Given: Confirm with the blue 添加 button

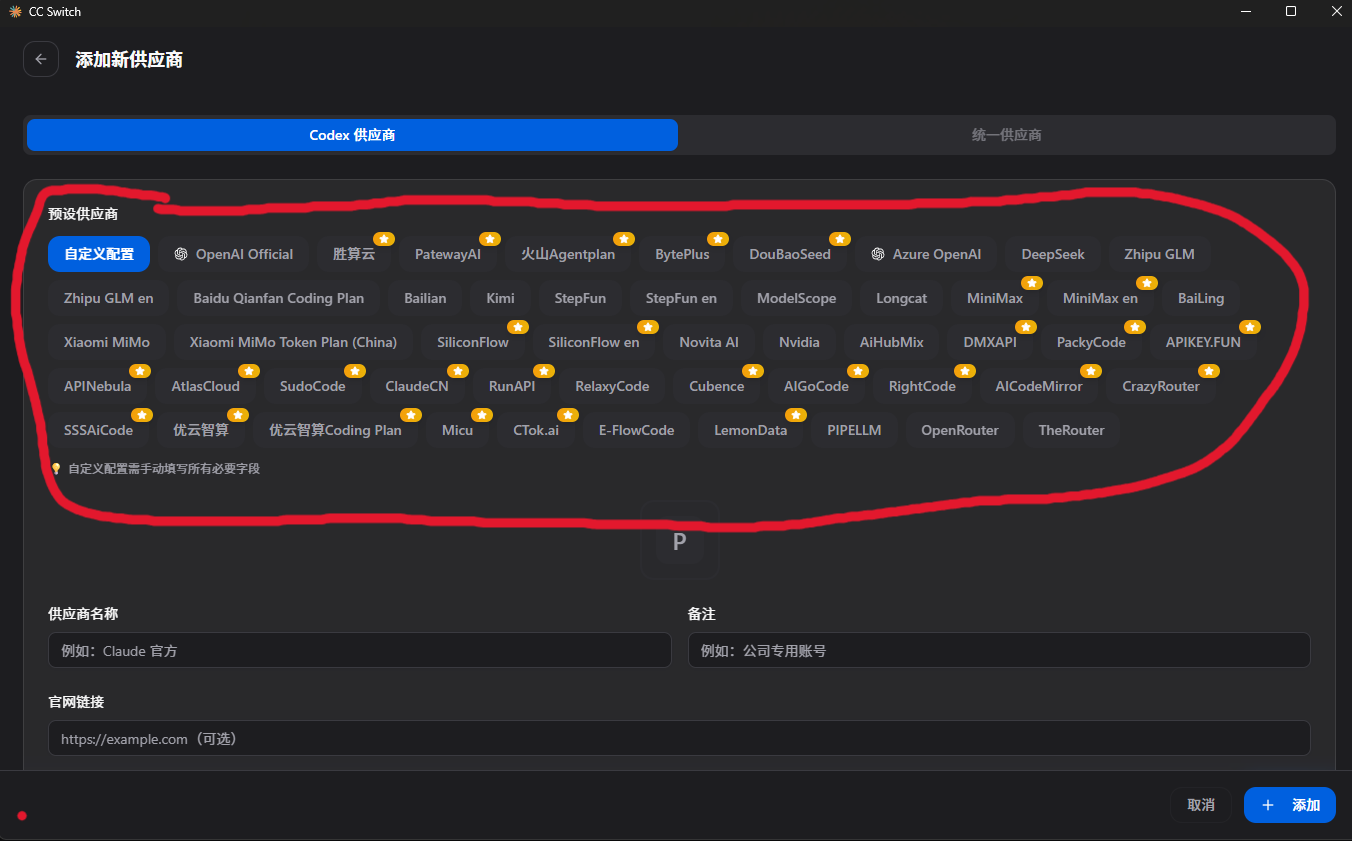Looking at the screenshot, I should point(1290,805).
